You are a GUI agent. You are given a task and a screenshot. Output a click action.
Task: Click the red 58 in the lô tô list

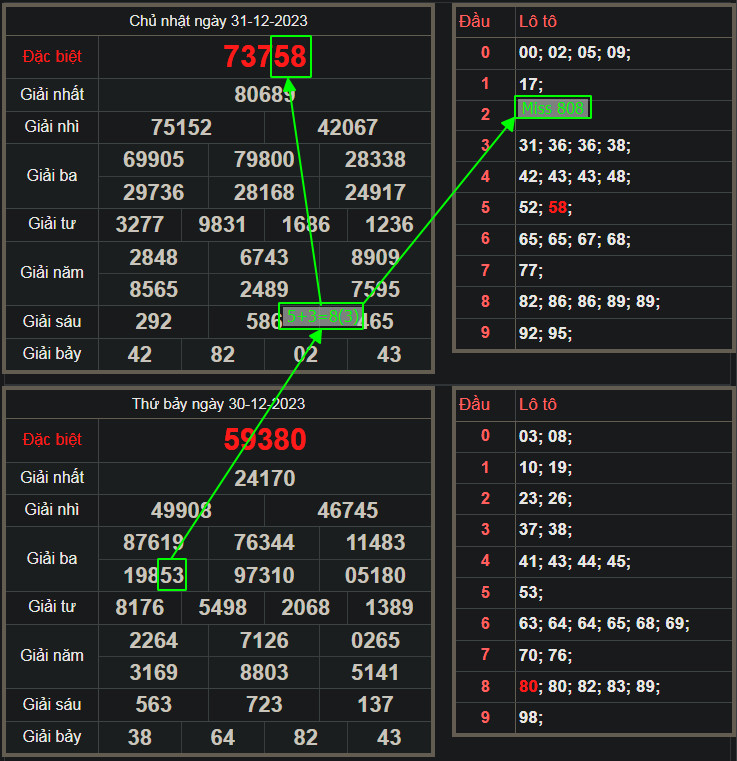[x=557, y=208]
